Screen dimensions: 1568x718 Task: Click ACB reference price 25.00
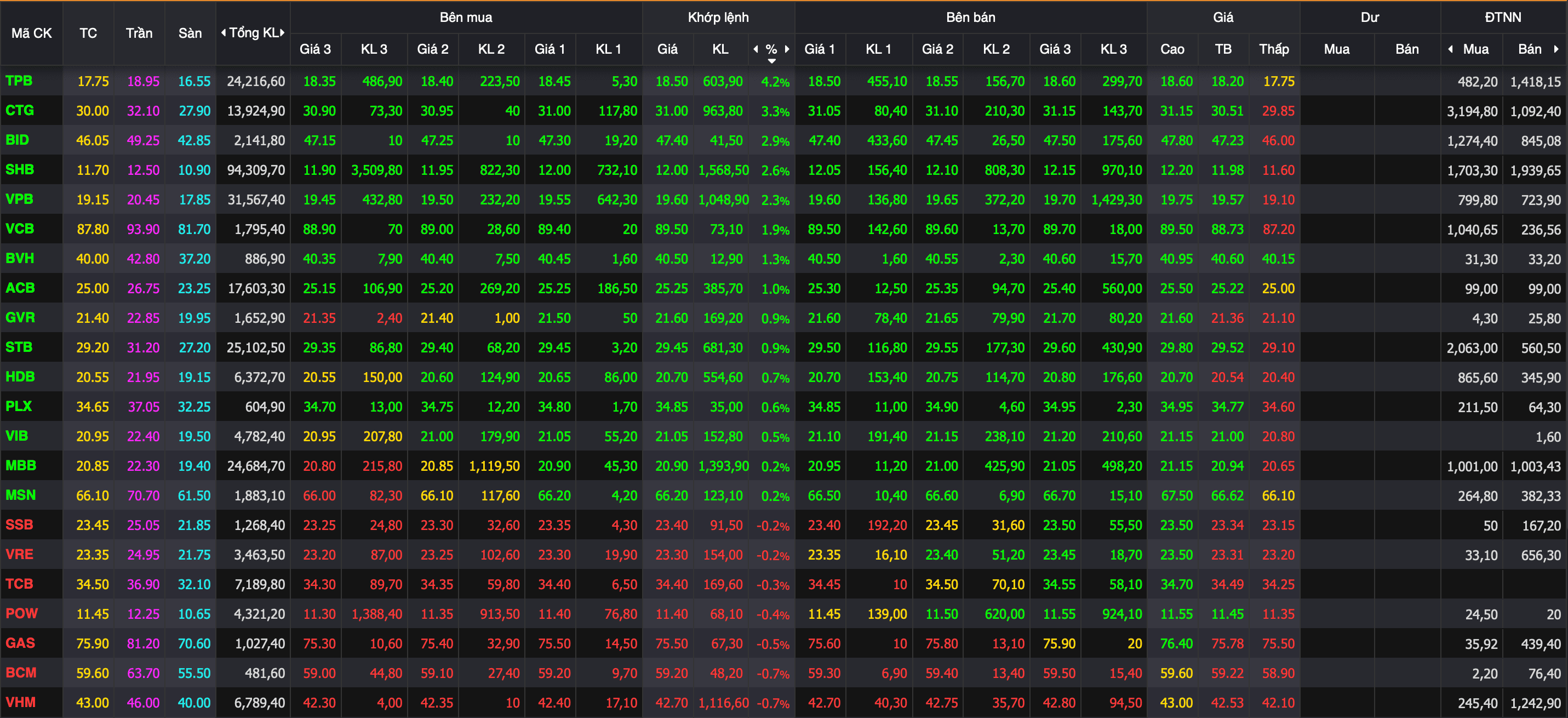[x=93, y=289]
